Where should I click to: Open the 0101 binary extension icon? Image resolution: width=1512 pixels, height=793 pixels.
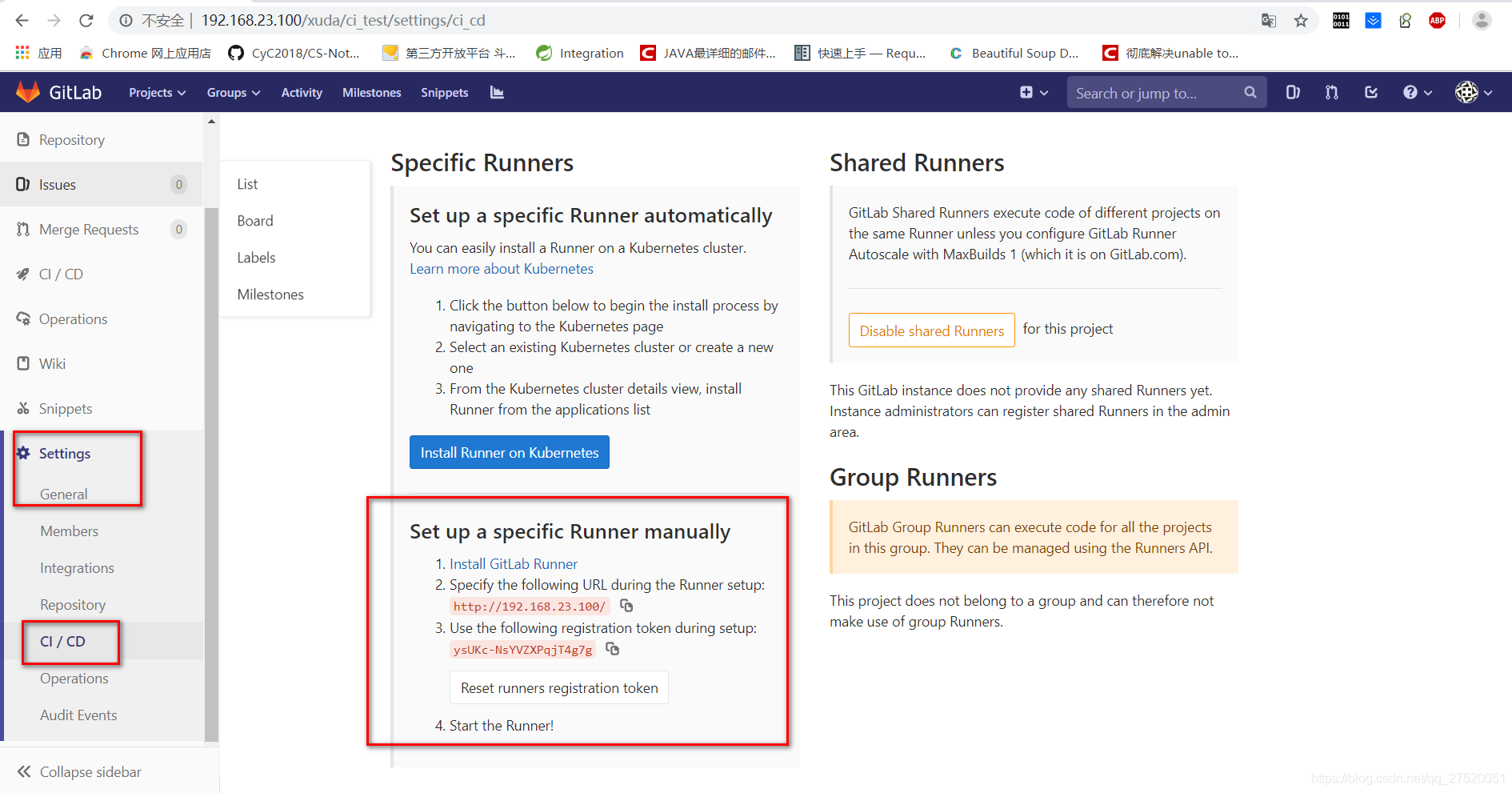(x=1341, y=21)
